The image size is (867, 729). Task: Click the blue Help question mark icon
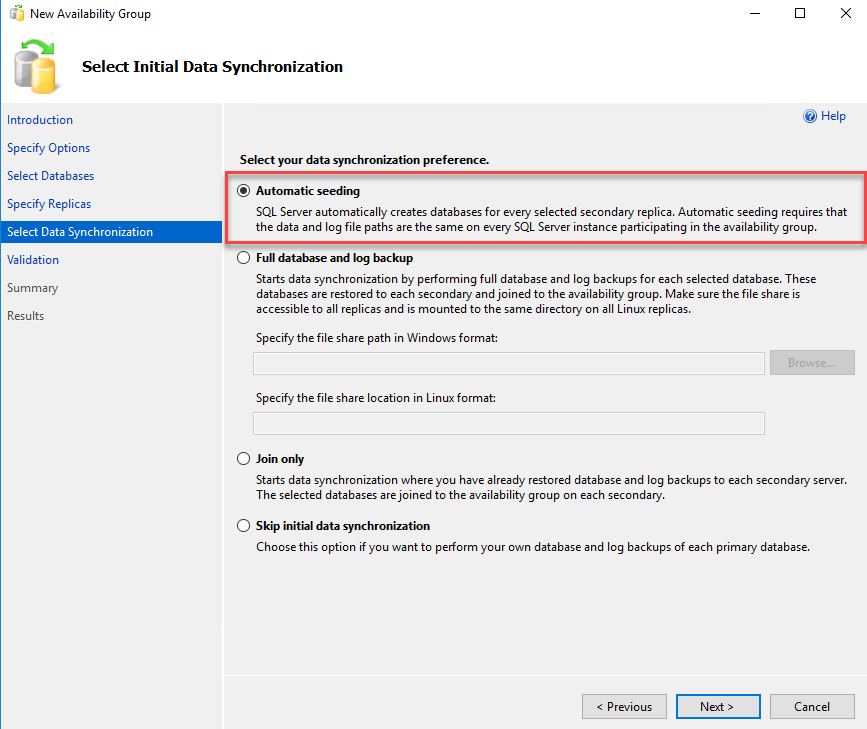coord(809,116)
